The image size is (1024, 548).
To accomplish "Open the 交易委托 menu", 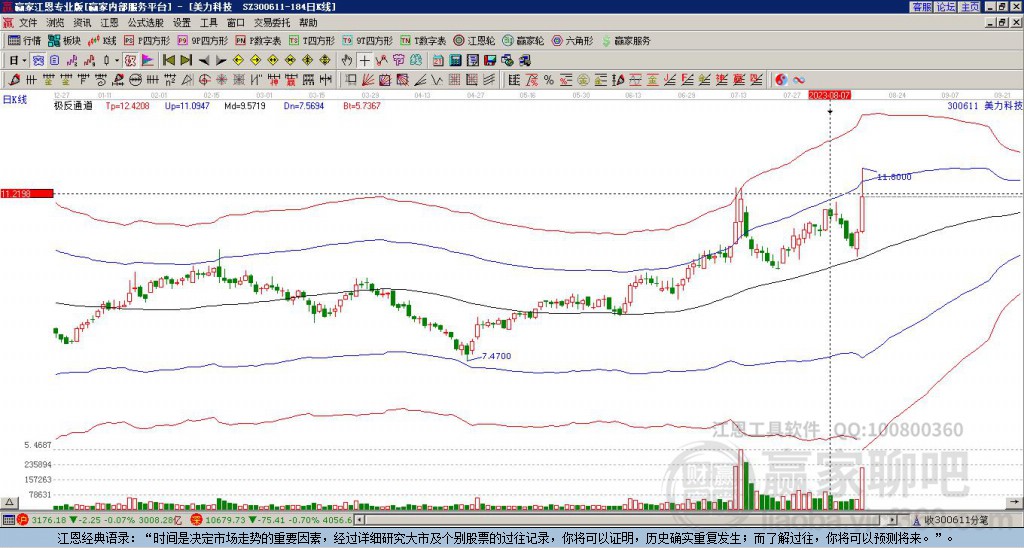I will tap(272, 23).
